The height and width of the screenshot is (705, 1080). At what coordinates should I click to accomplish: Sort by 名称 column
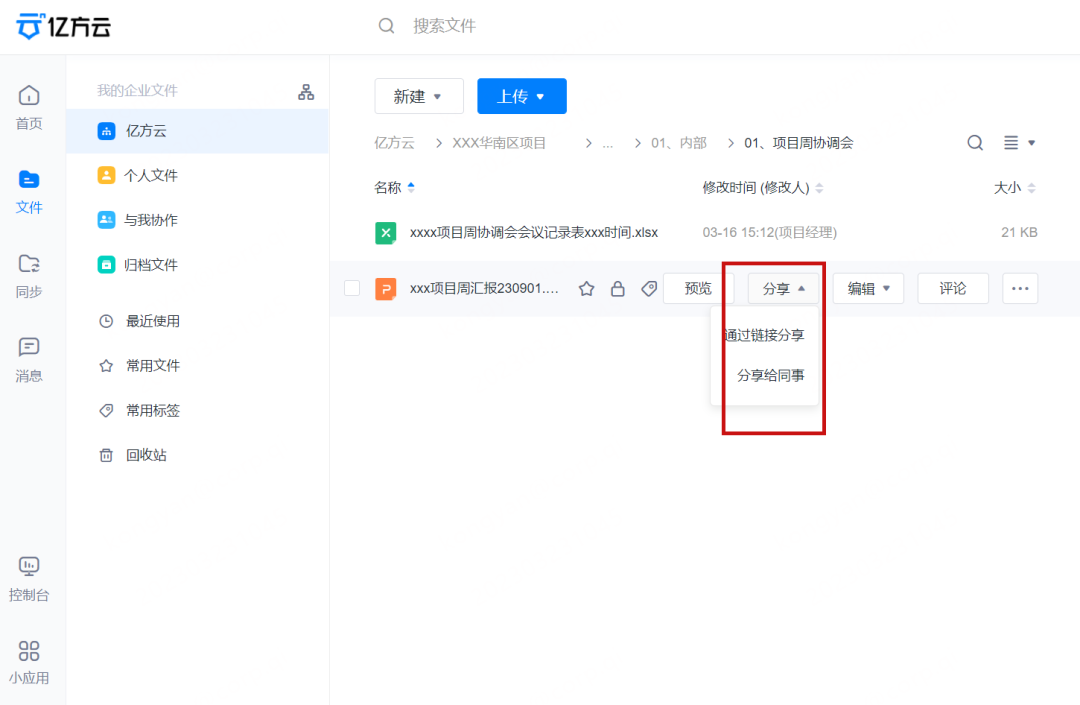(395, 188)
